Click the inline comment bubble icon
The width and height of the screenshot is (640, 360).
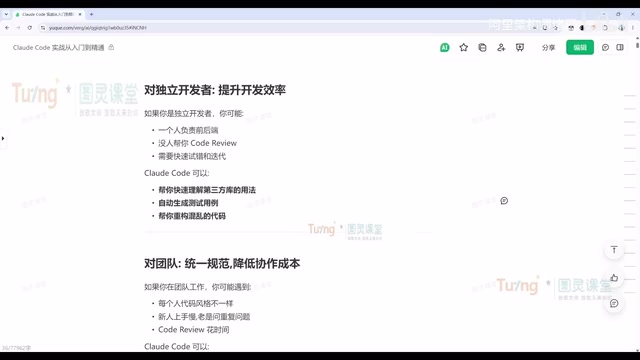click(x=504, y=200)
